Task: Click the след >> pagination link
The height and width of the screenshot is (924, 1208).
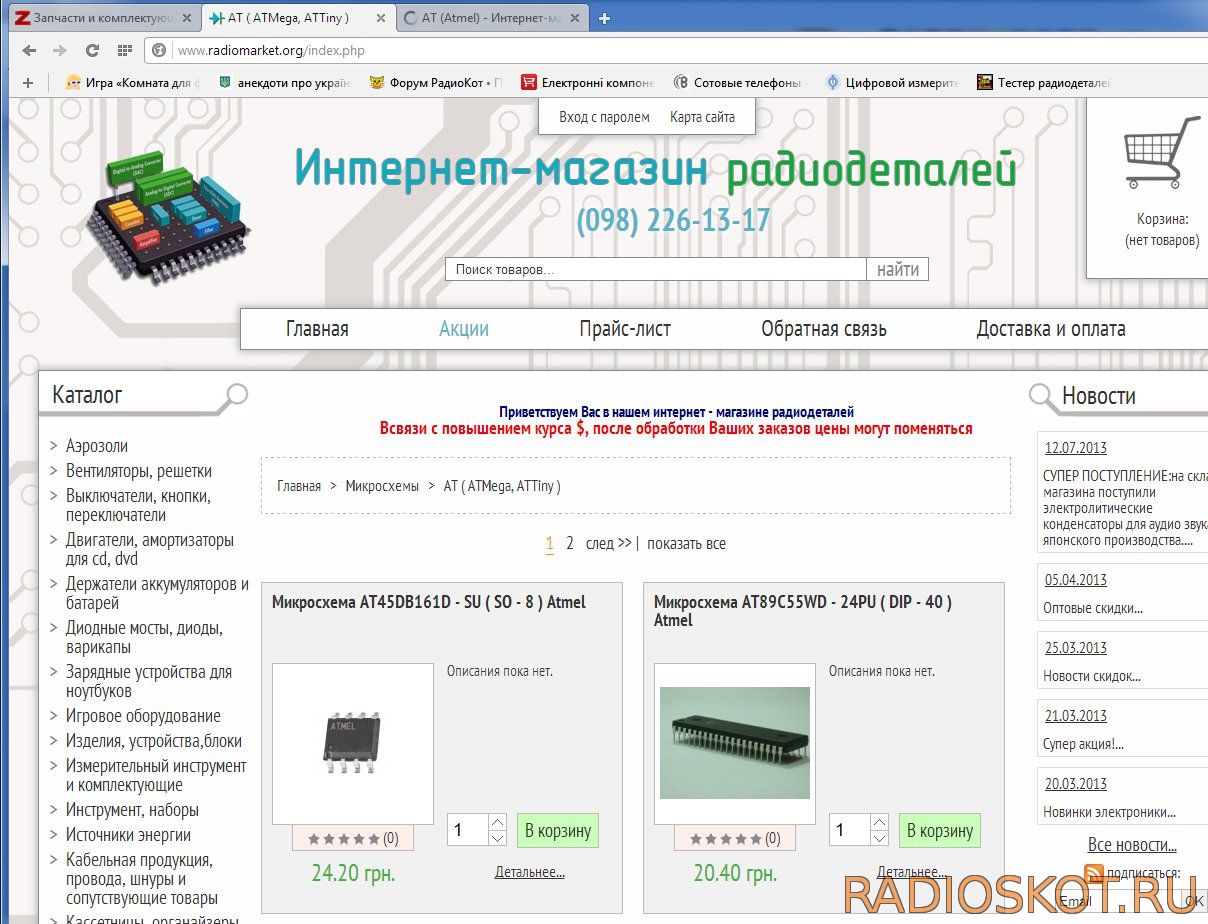Action: click(x=608, y=543)
